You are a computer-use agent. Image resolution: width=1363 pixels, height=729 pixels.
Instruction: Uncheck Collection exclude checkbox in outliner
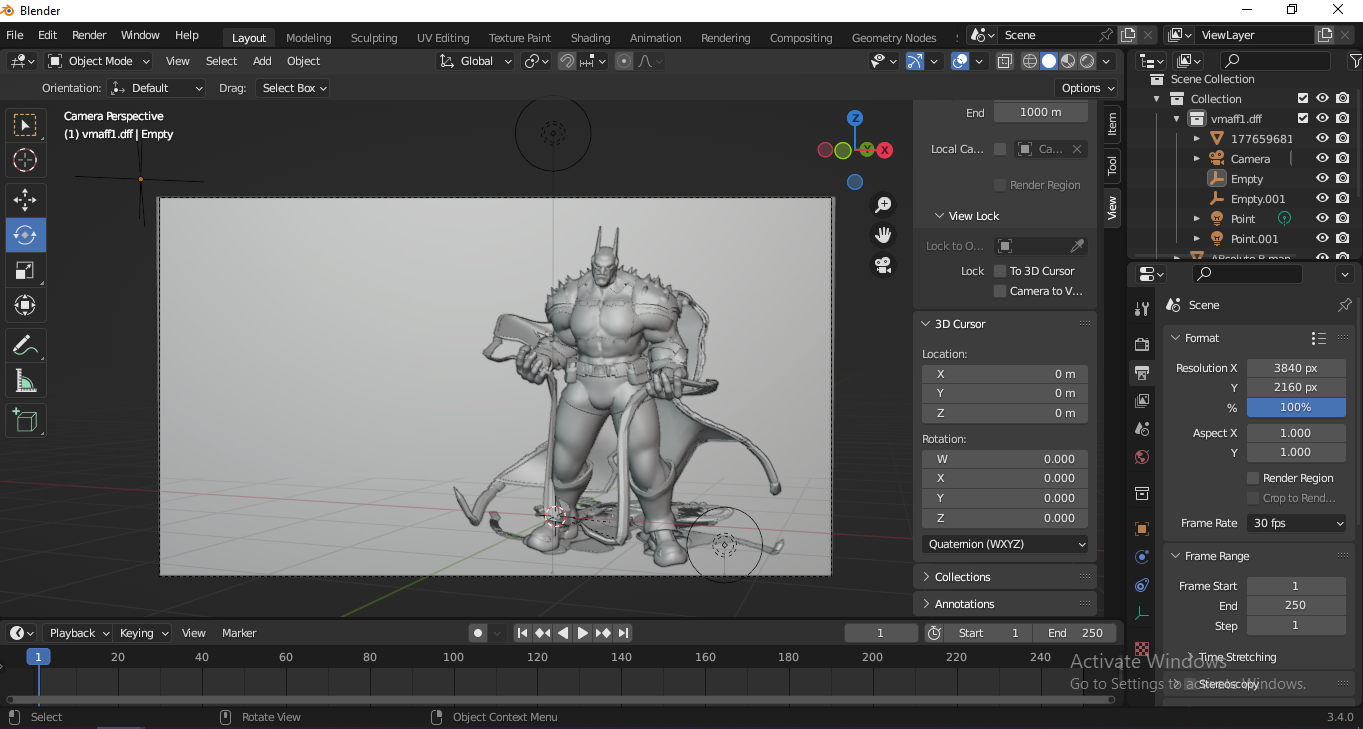[x=1303, y=99]
